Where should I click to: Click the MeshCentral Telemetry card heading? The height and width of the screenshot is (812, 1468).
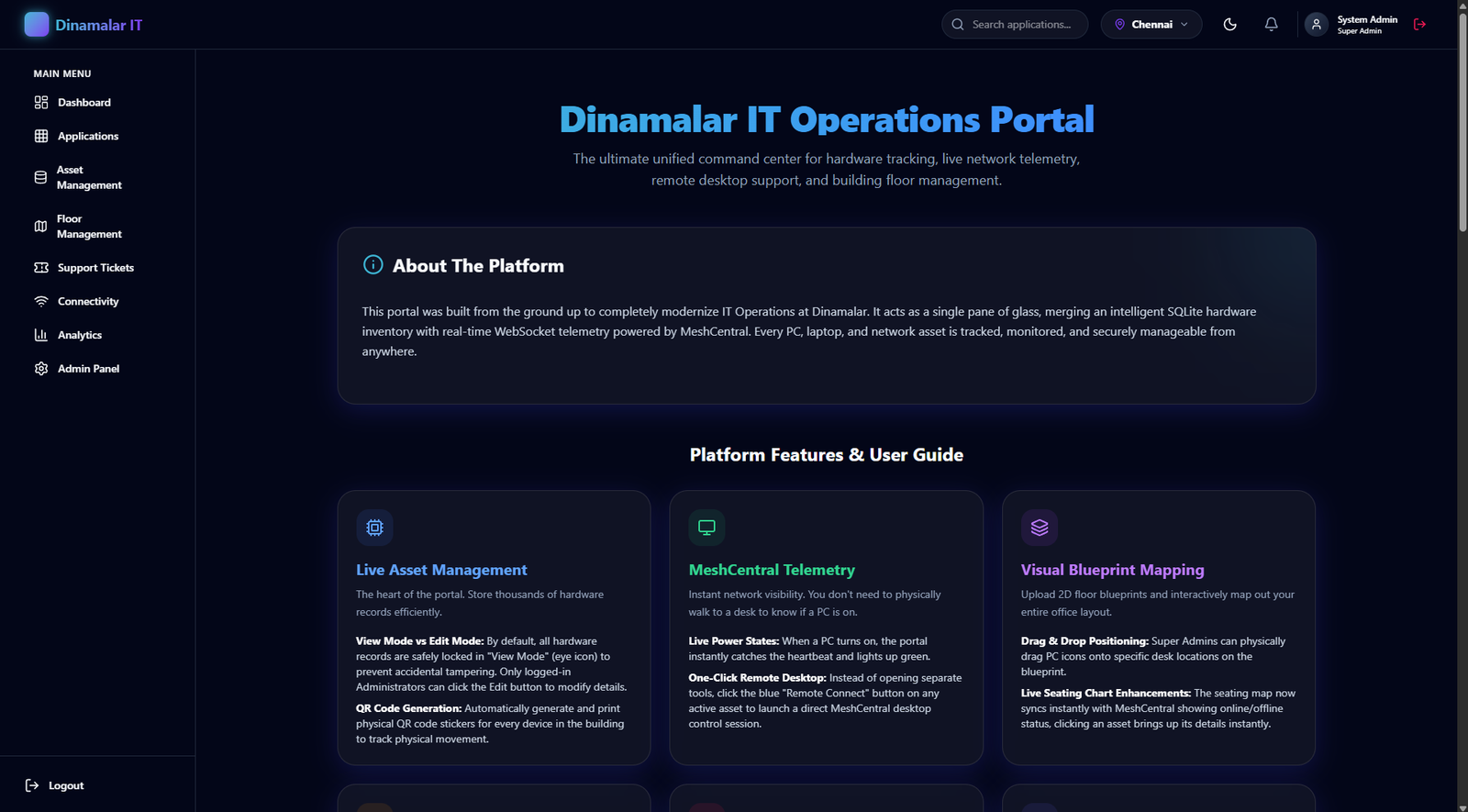click(x=772, y=570)
